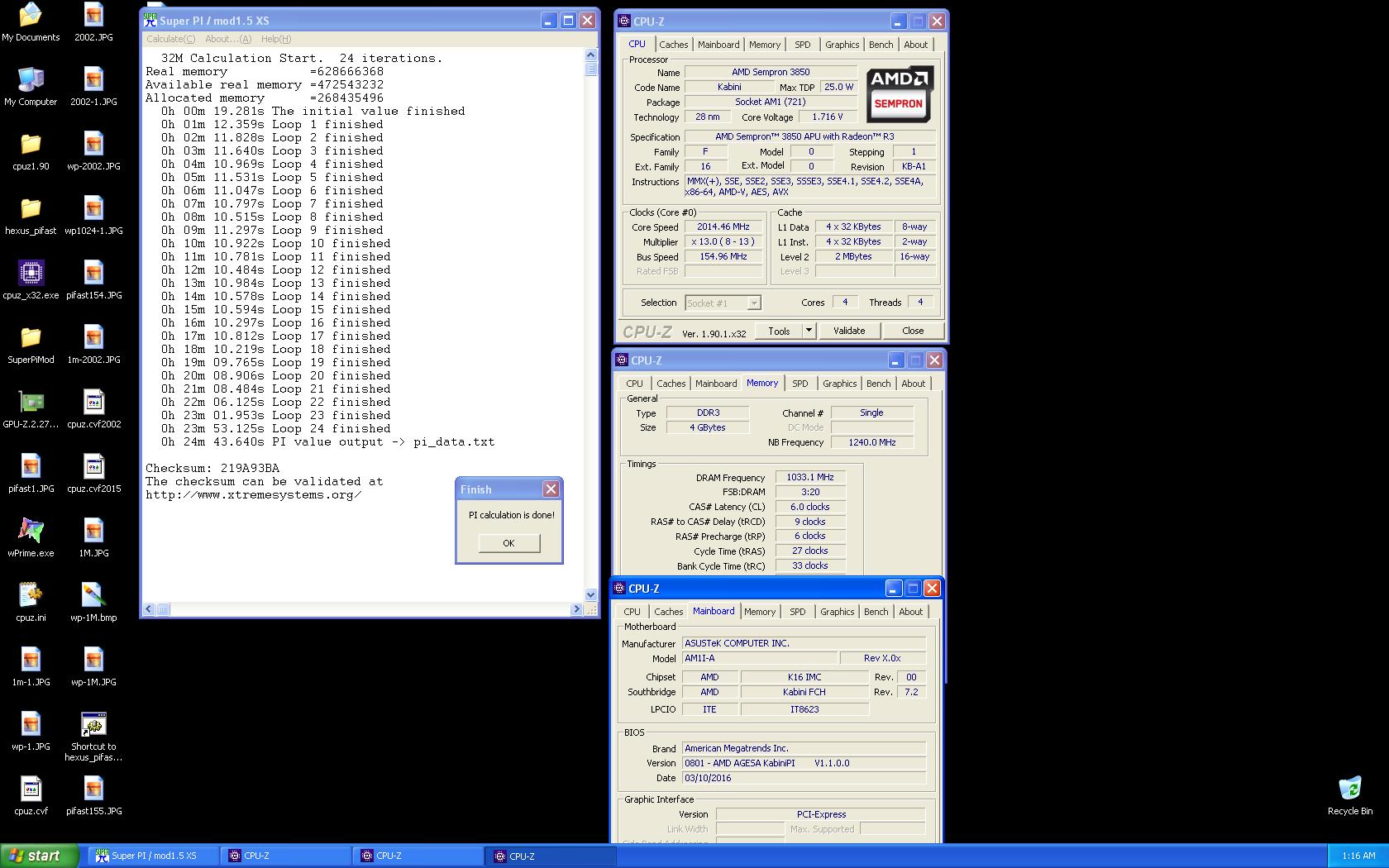1389x868 pixels.
Task: Launch wPrime.exe desktop icon
Action: 31,538
